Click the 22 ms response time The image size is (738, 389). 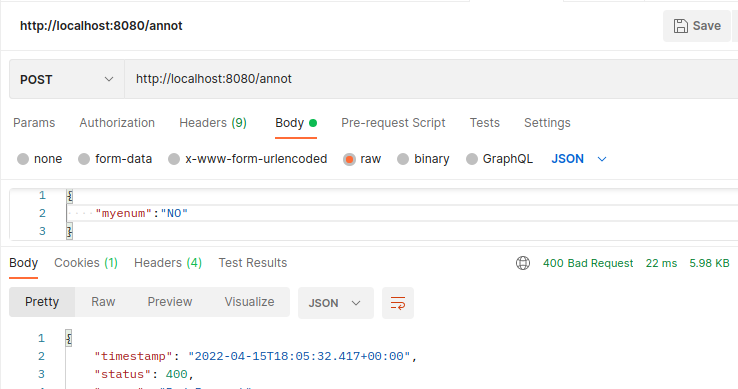pos(661,263)
